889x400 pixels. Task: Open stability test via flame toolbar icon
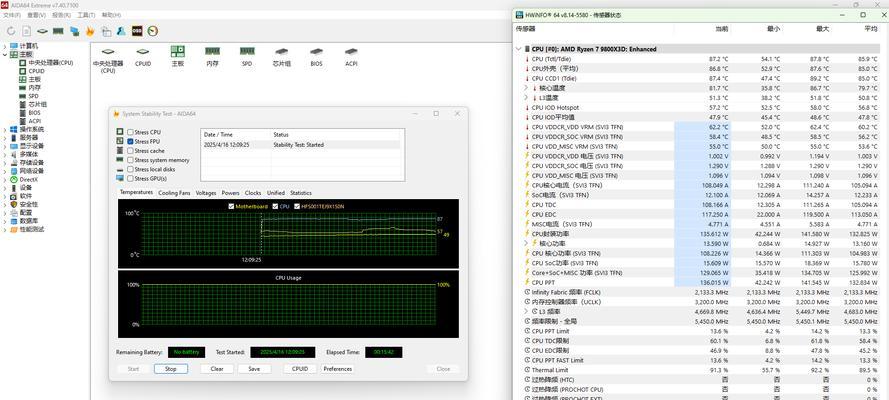[90, 31]
